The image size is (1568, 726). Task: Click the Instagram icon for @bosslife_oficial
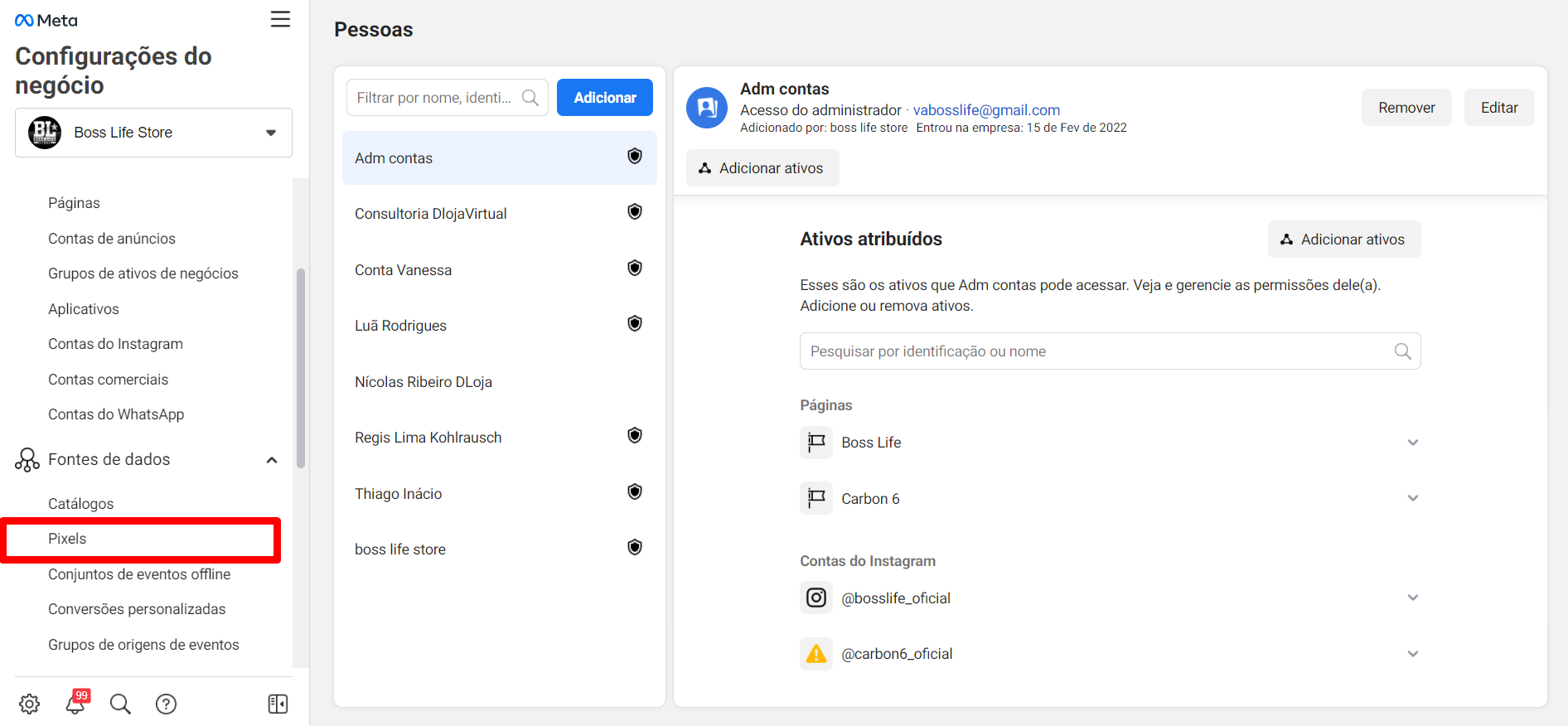pyautogui.click(x=816, y=598)
